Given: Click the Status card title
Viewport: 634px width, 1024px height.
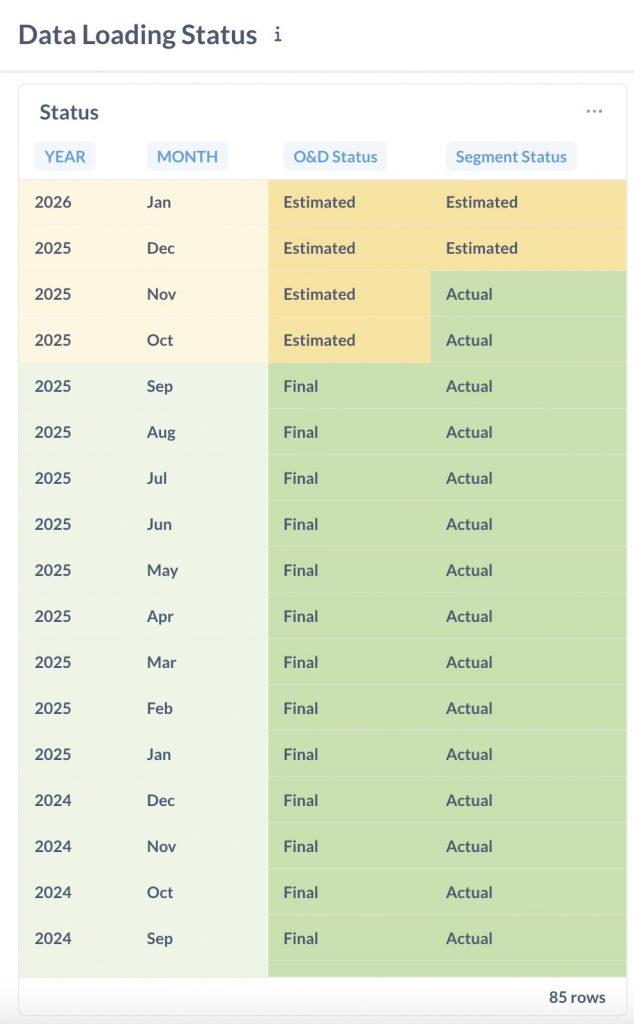Looking at the screenshot, I should (69, 112).
